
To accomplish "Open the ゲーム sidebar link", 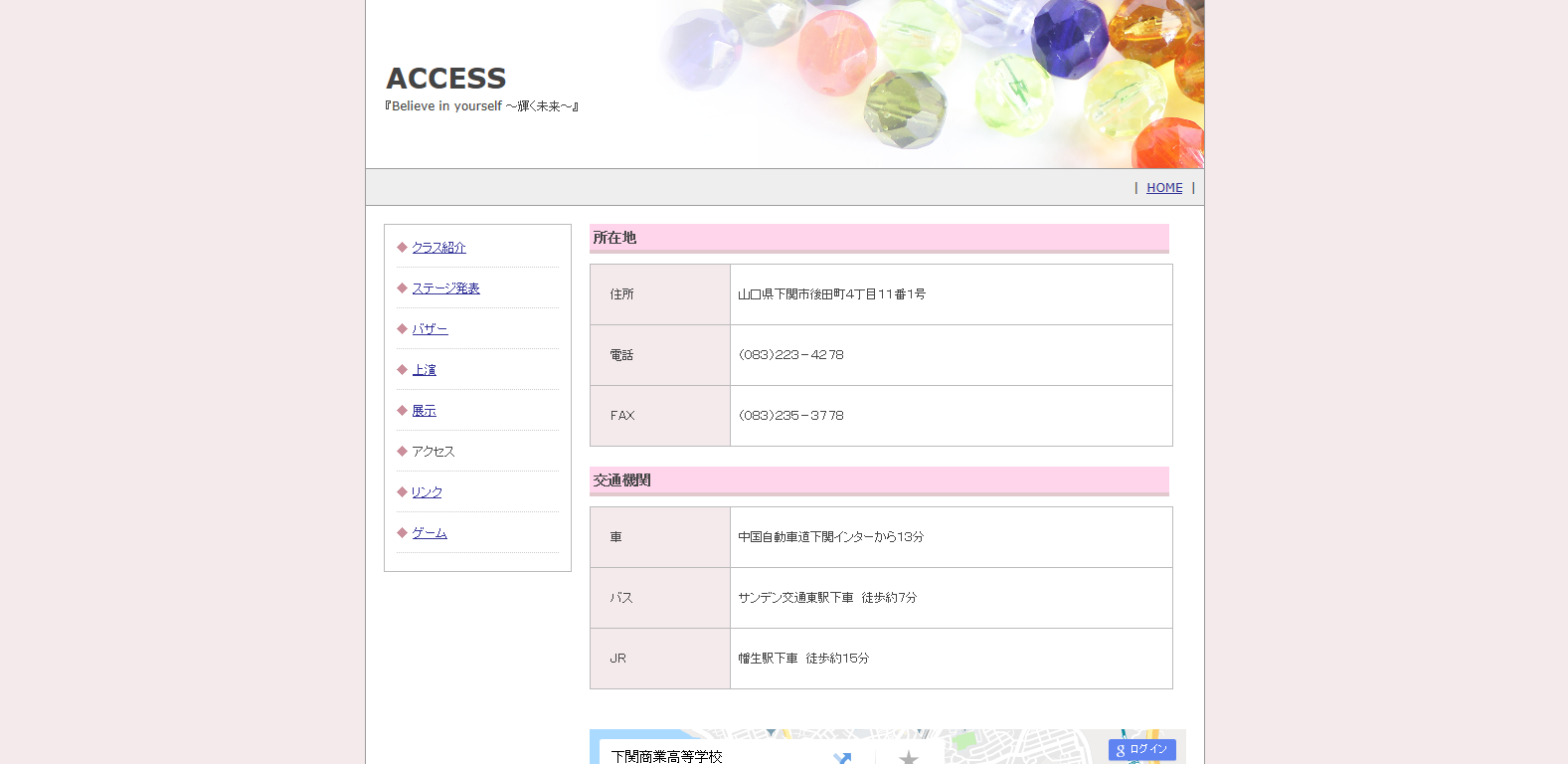I will pyautogui.click(x=430, y=533).
